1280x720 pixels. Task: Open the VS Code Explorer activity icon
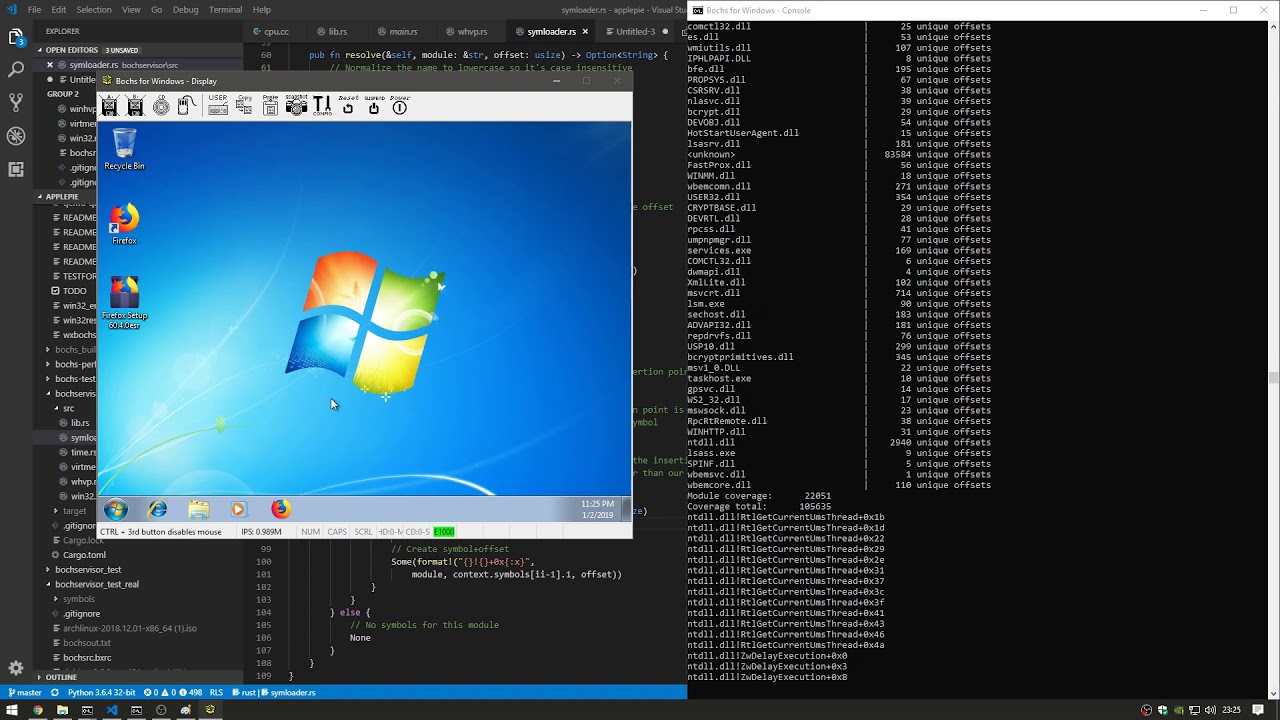(x=16, y=37)
